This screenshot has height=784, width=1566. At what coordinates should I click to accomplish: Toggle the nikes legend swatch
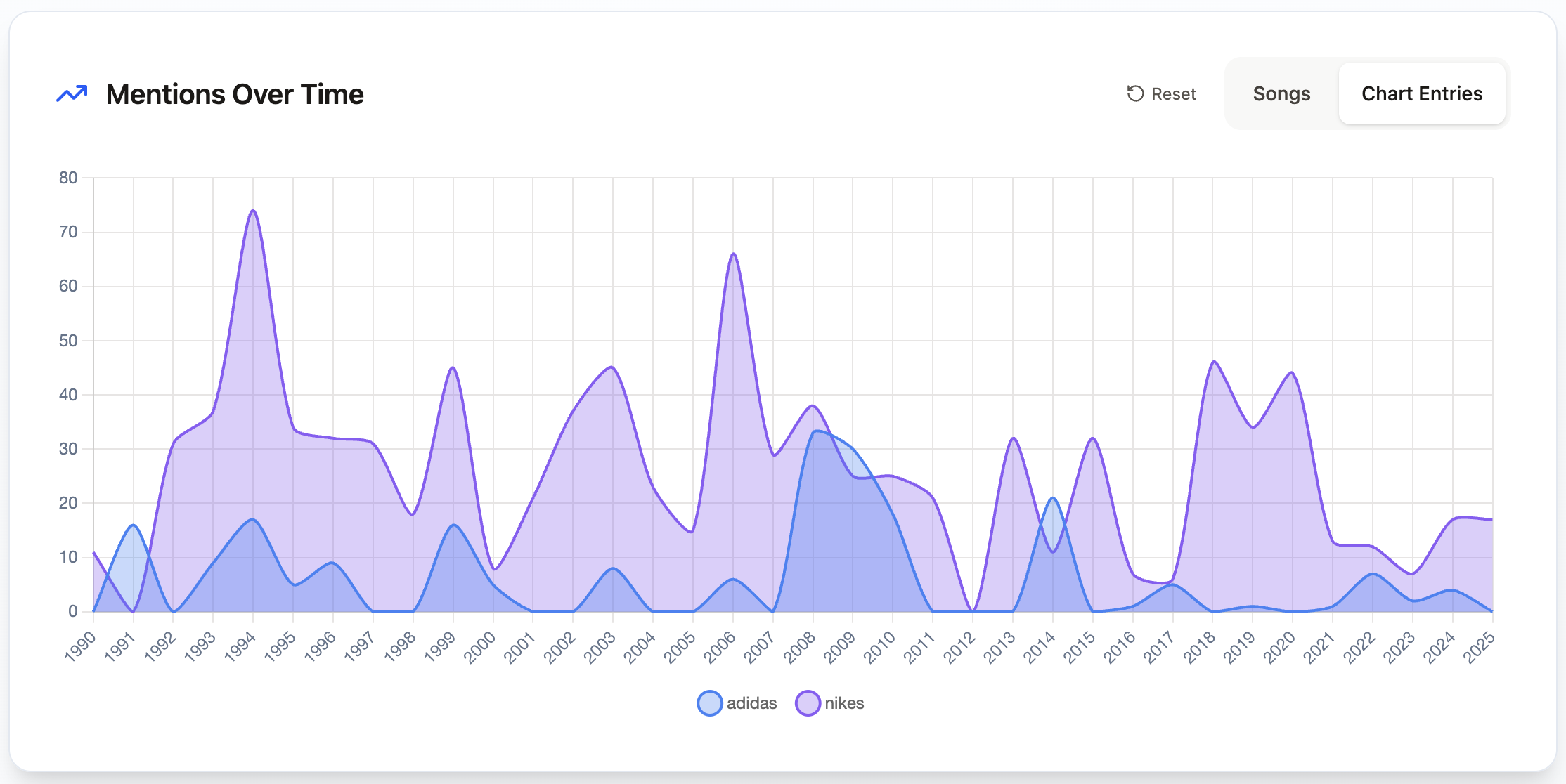(x=808, y=703)
